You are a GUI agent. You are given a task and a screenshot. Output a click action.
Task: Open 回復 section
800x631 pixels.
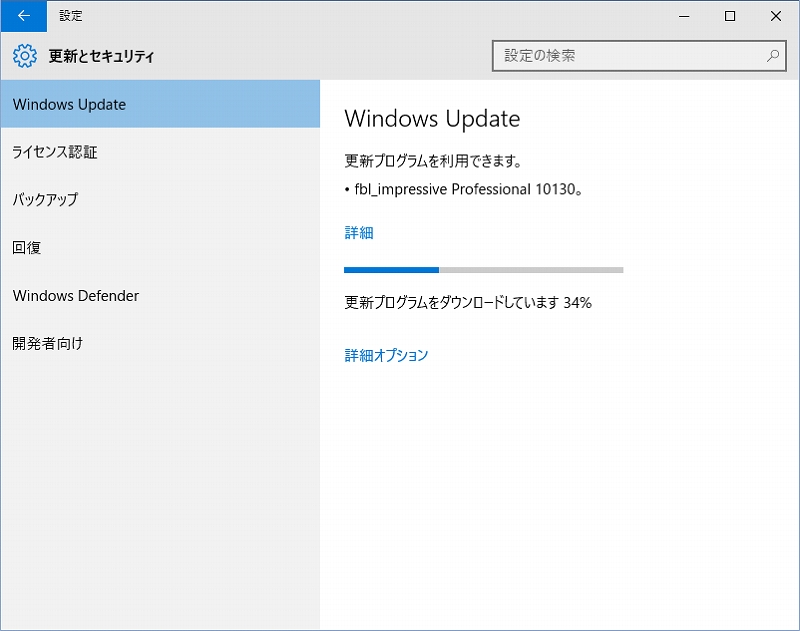tap(160, 247)
